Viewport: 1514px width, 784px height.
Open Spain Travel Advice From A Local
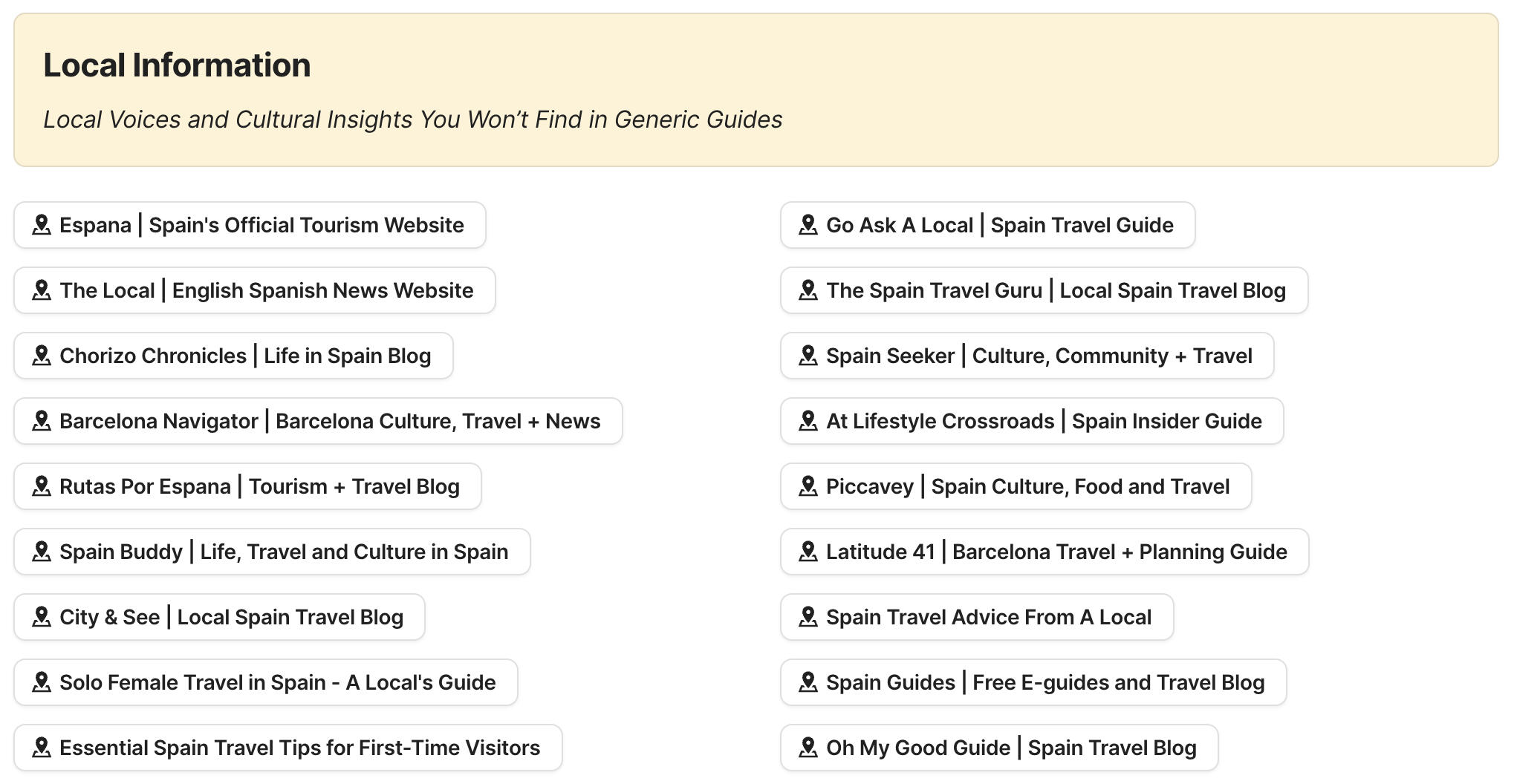(975, 617)
